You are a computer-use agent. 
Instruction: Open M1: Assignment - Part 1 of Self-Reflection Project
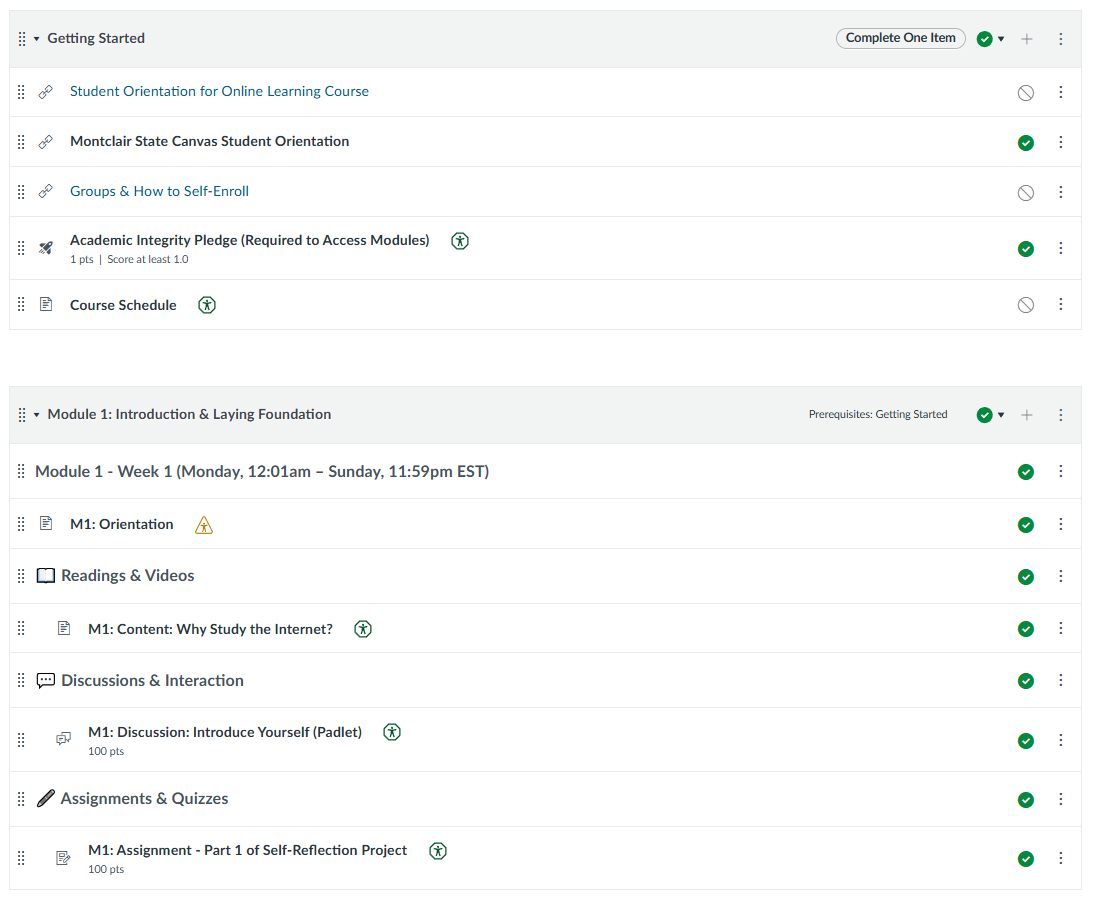point(247,850)
